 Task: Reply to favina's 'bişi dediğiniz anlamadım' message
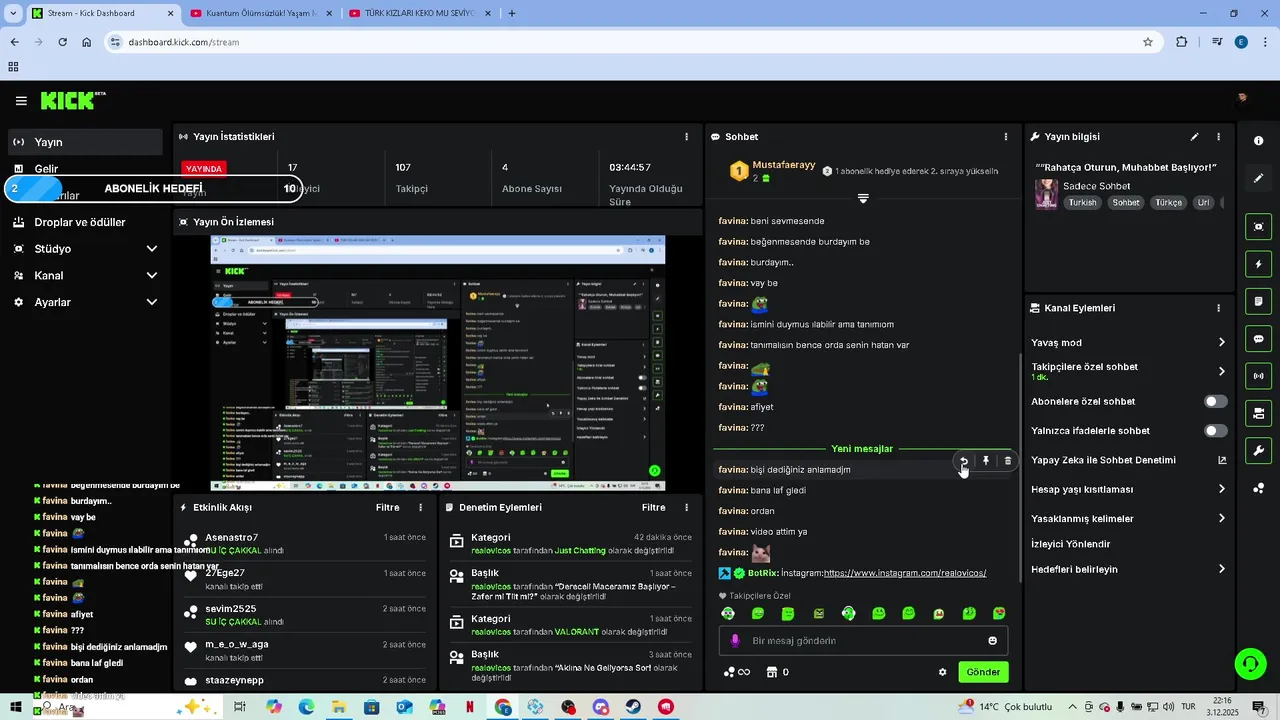point(964,461)
